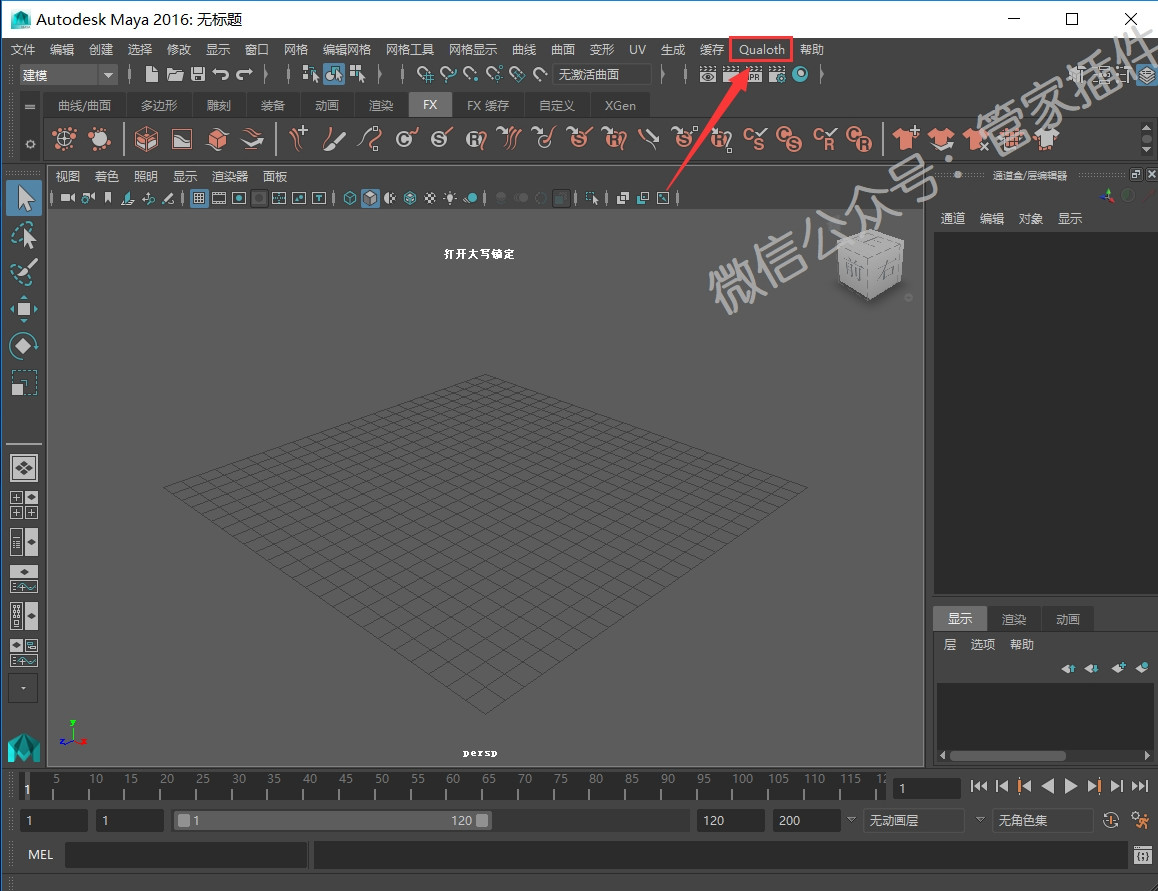The width and height of the screenshot is (1158, 891).
Task: Select the Move tool
Action: [x=24, y=309]
